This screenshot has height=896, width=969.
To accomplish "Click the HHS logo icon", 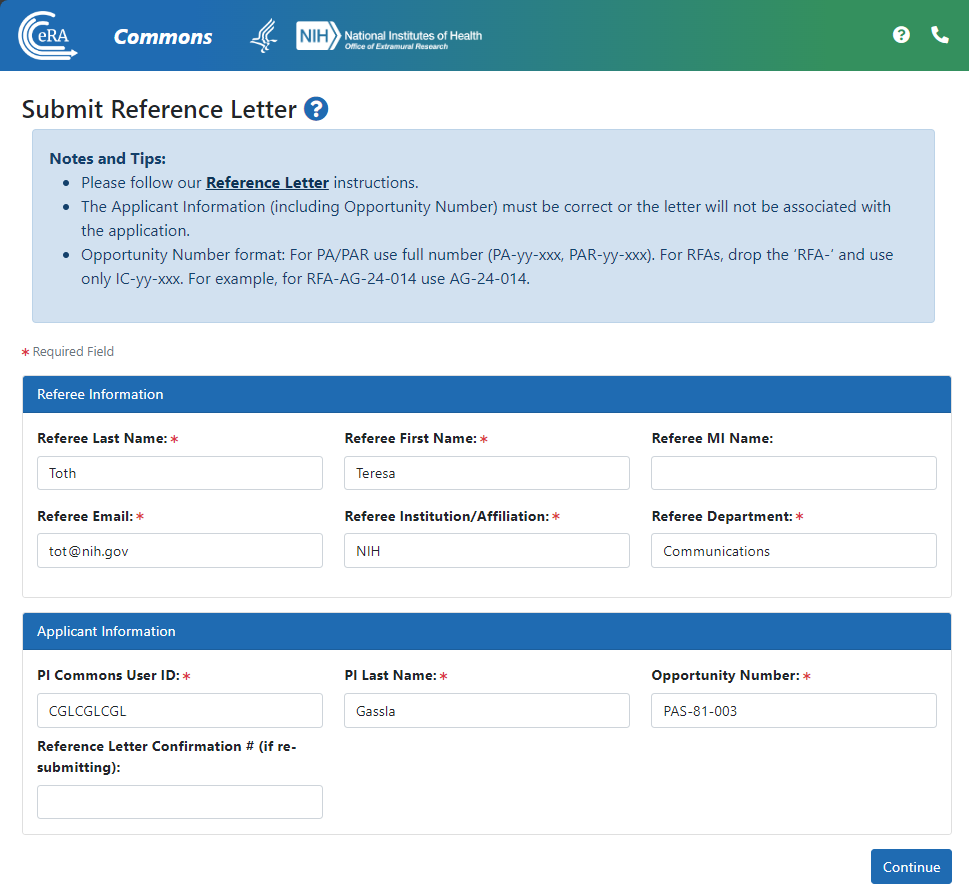I will click(263, 35).
